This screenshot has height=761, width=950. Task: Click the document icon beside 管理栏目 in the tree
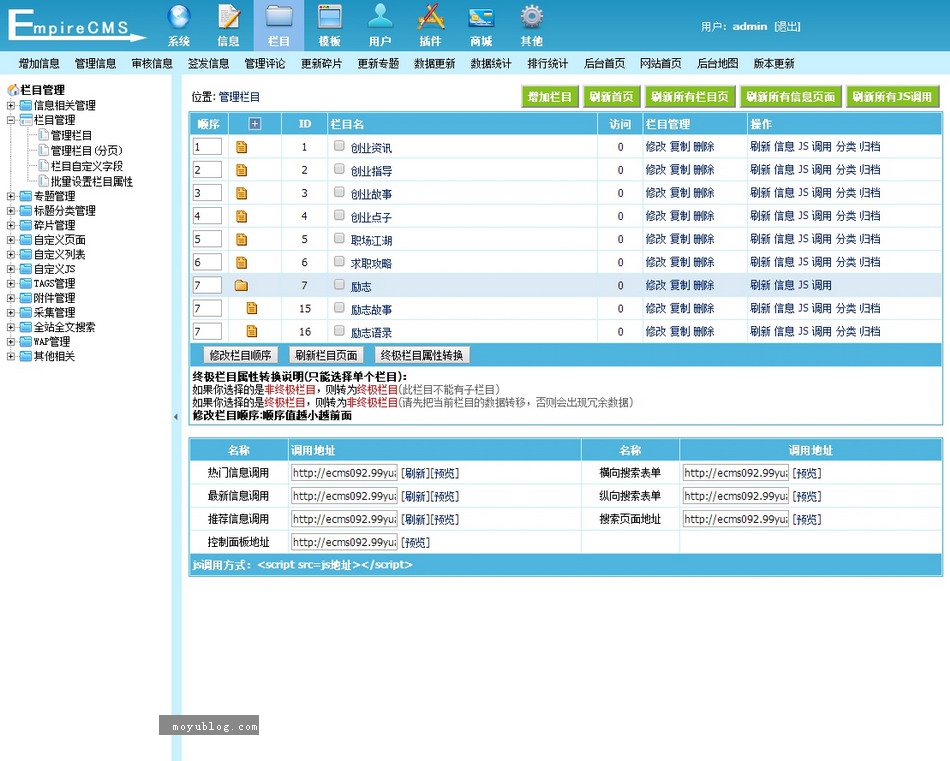point(43,135)
